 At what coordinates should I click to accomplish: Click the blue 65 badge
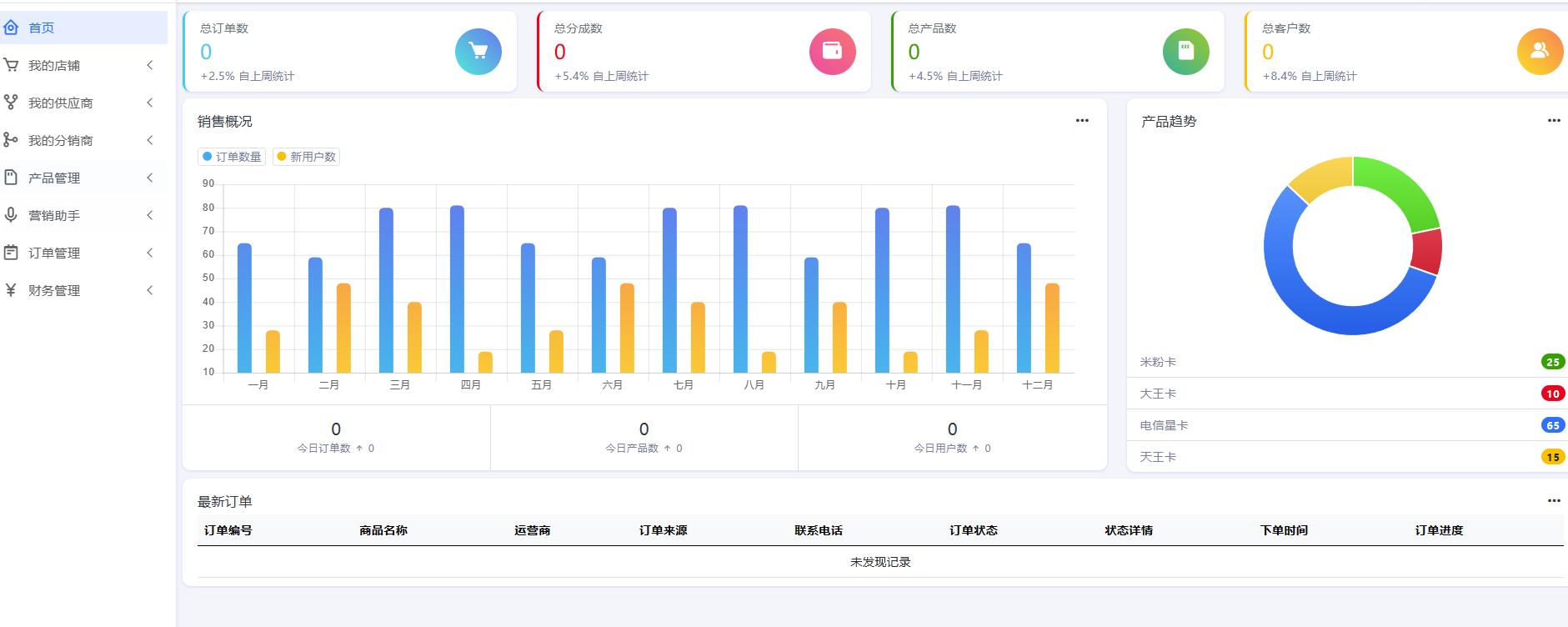1553,425
